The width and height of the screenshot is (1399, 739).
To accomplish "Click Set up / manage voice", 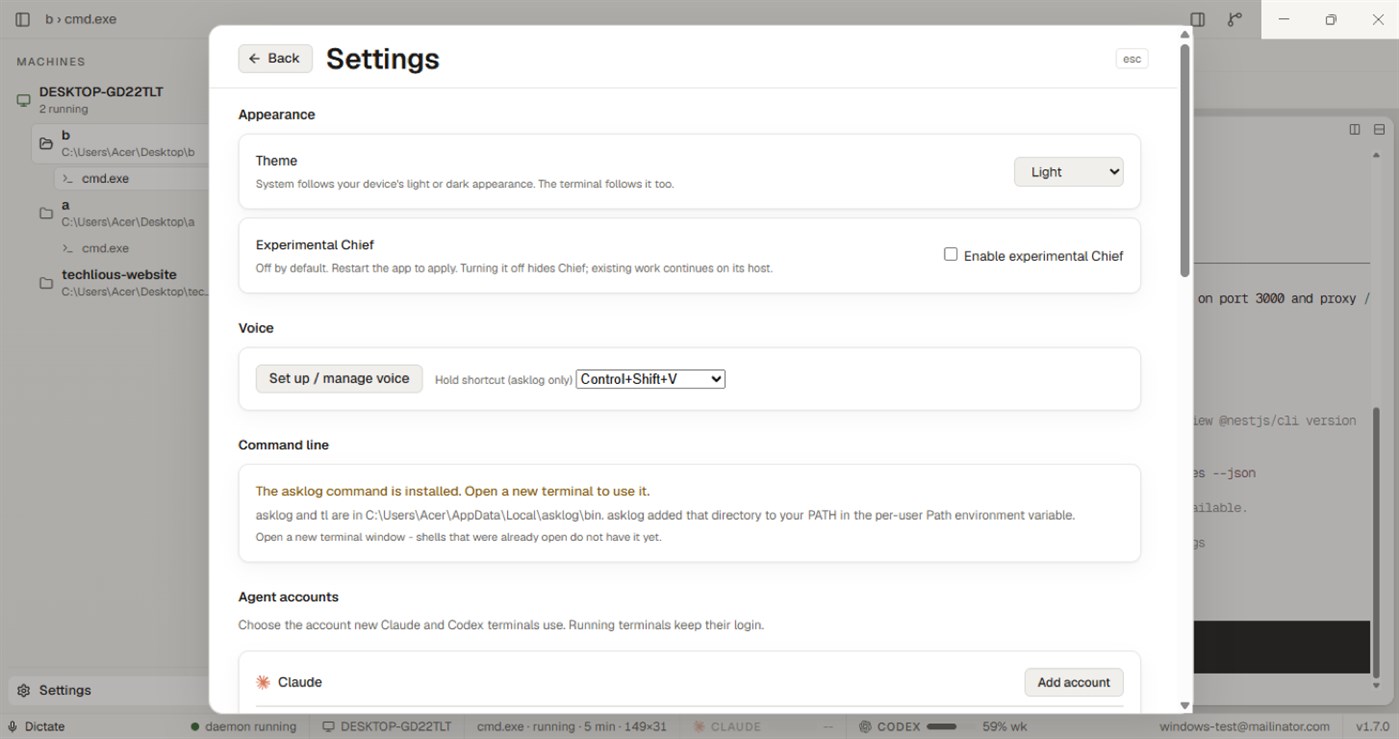I will pos(339,378).
